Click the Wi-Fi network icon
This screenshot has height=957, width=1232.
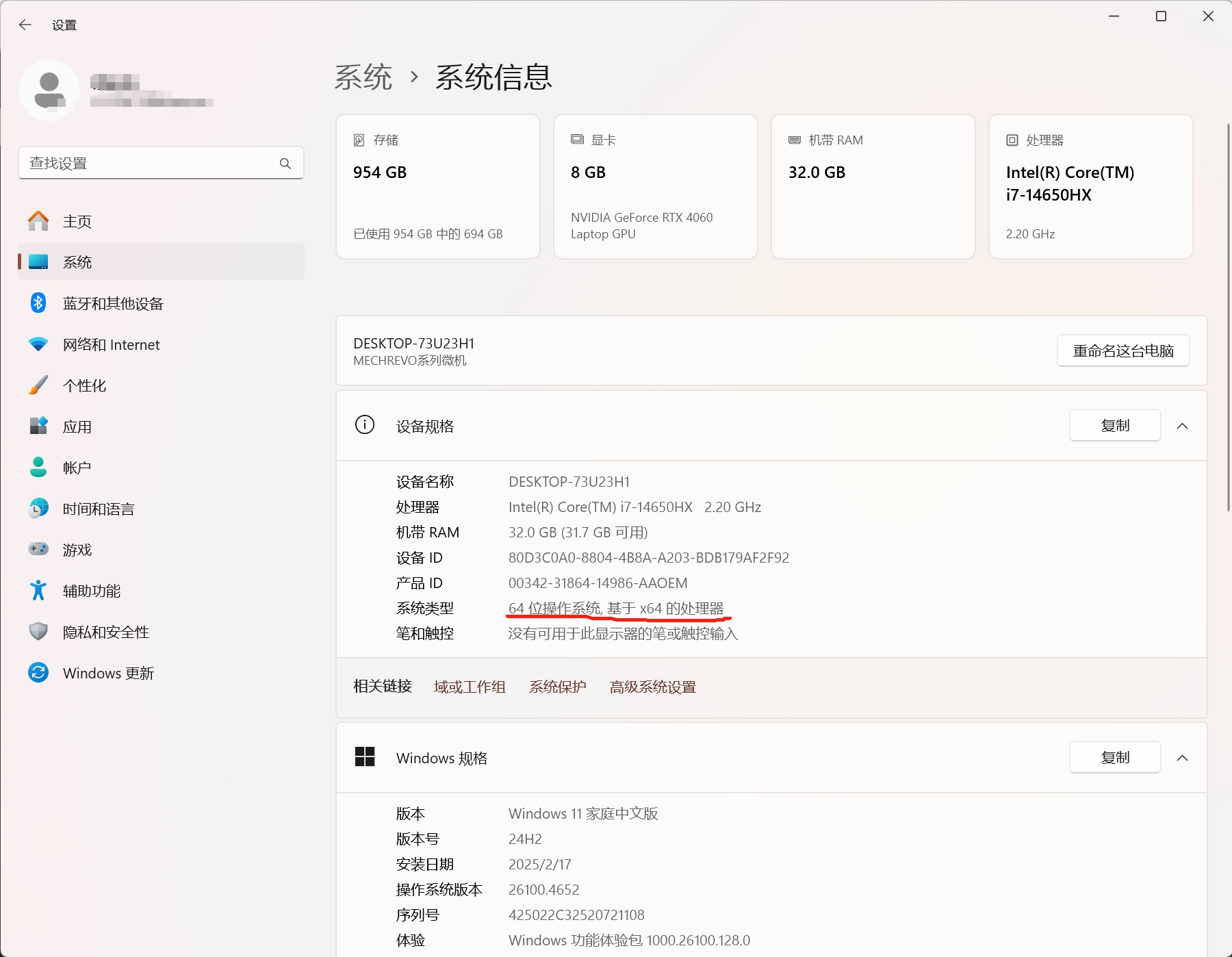point(38,344)
